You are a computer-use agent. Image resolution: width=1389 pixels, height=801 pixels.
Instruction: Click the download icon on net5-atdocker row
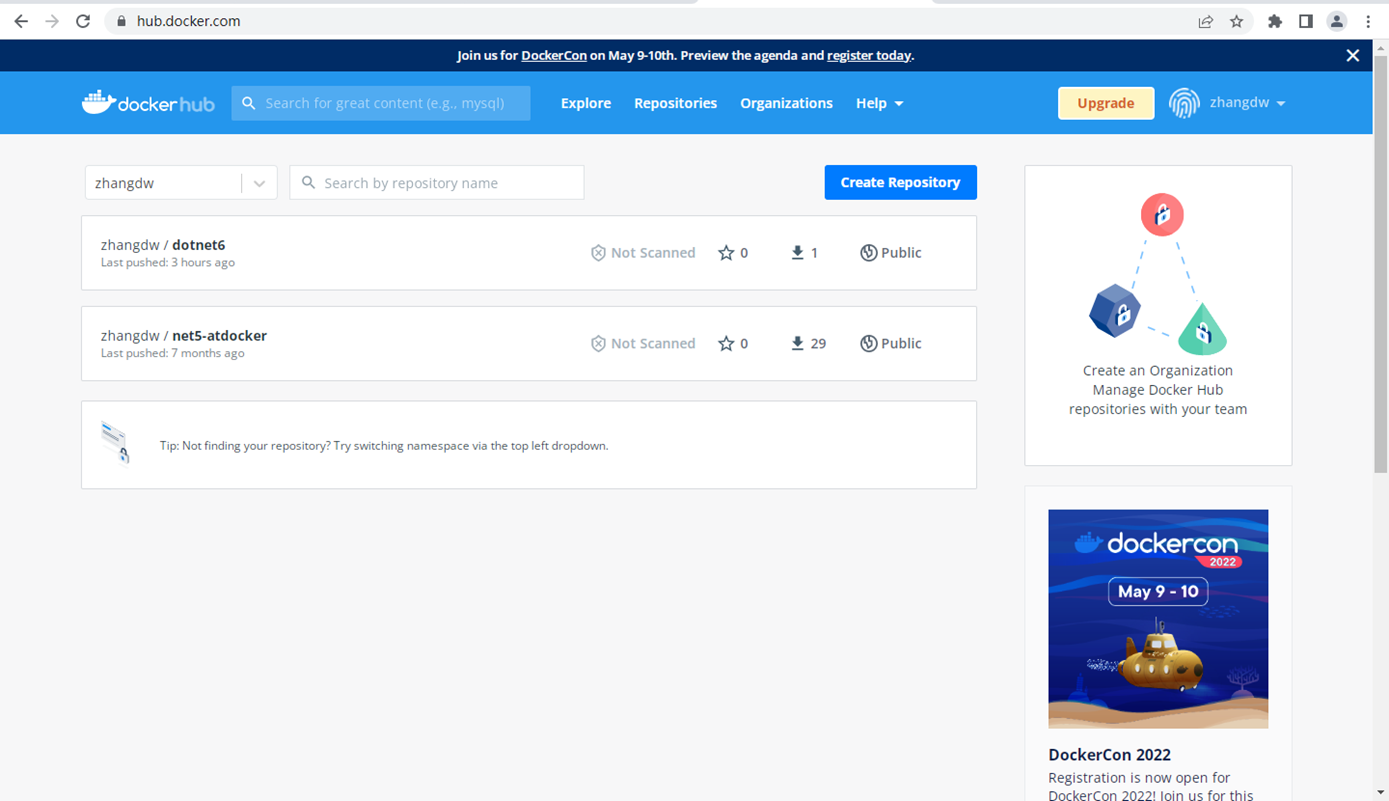click(798, 343)
